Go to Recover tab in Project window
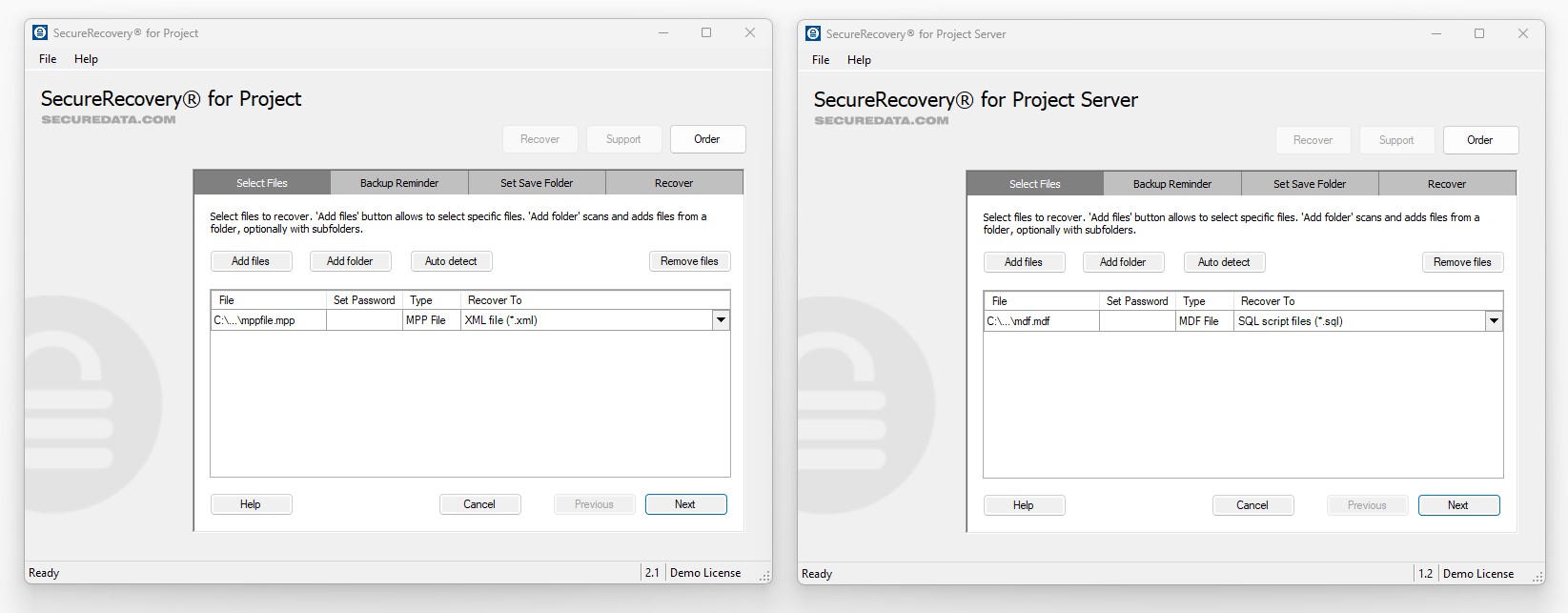Screen dimensions: 1568x613 (x=674, y=183)
